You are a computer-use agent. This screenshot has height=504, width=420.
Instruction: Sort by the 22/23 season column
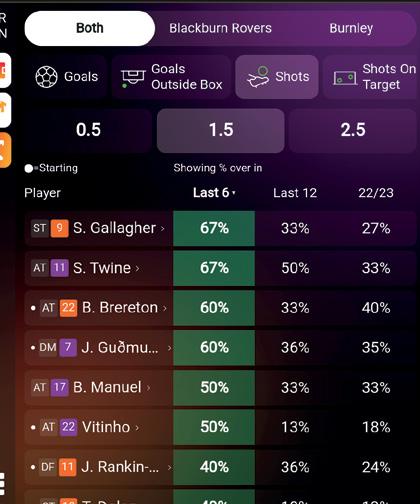coord(376,193)
